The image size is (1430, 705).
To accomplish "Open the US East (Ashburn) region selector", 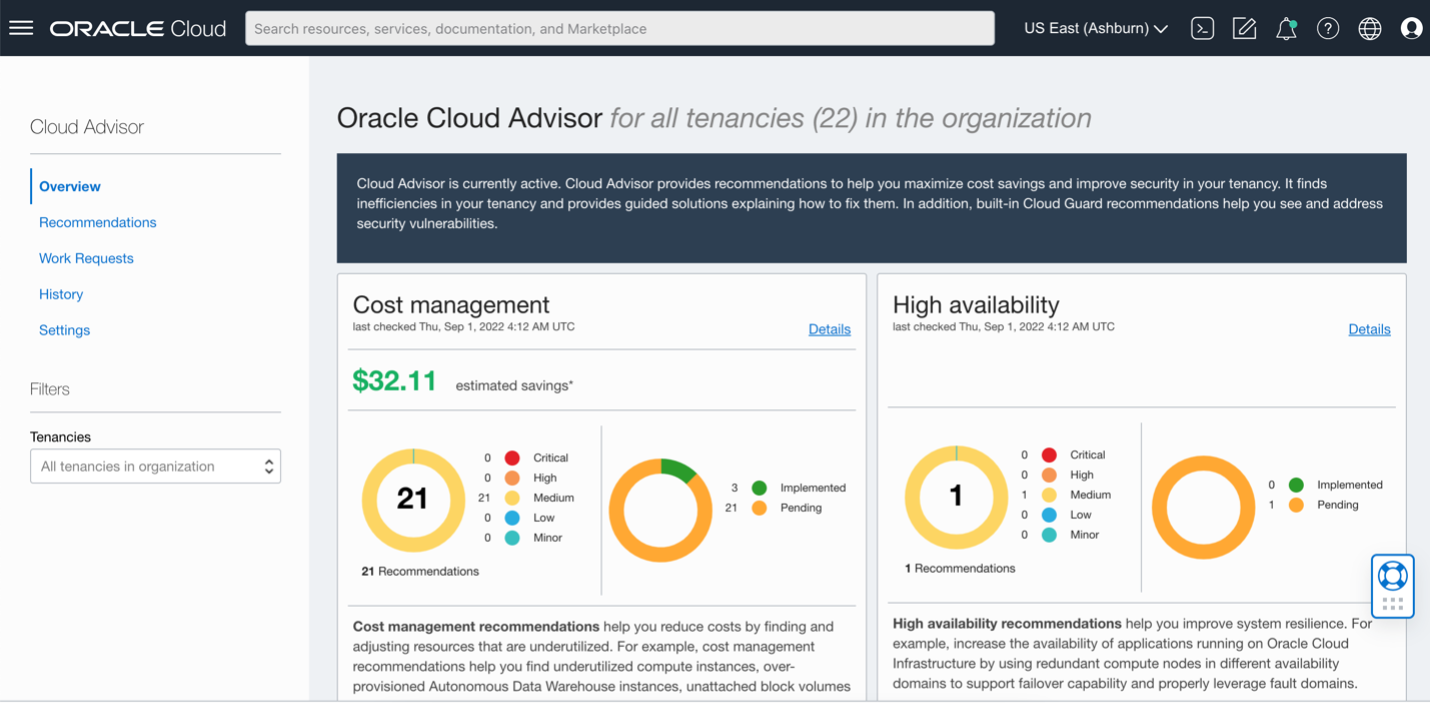I will click(1095, 29).
